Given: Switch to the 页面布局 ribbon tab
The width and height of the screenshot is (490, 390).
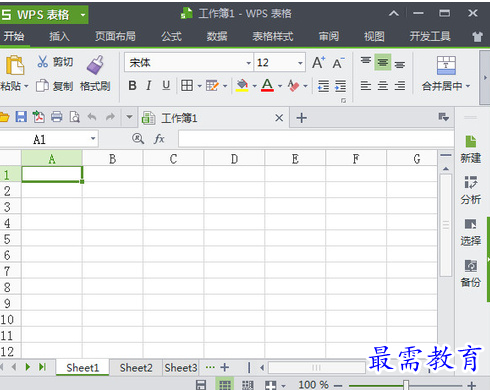Looking at the screenshot, I should click(x=115, y=36).
